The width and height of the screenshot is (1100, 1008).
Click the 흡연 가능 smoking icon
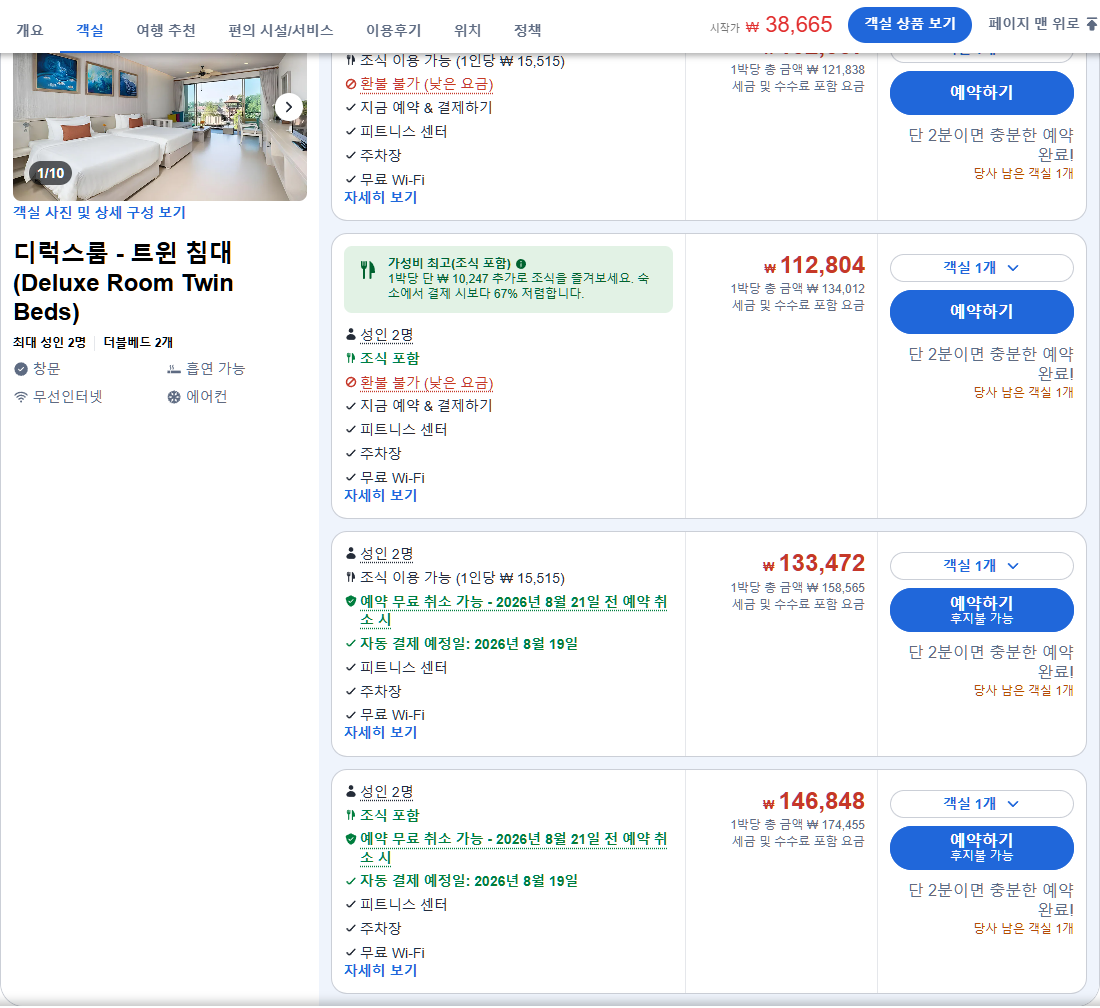click(x=174, y=368)
